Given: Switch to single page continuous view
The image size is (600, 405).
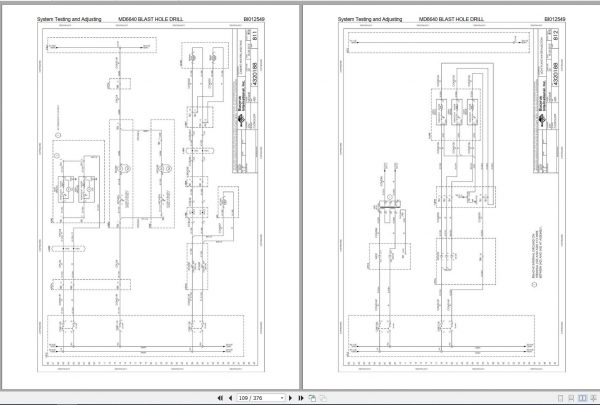Looking at the screenshot, I should (571, 398).
